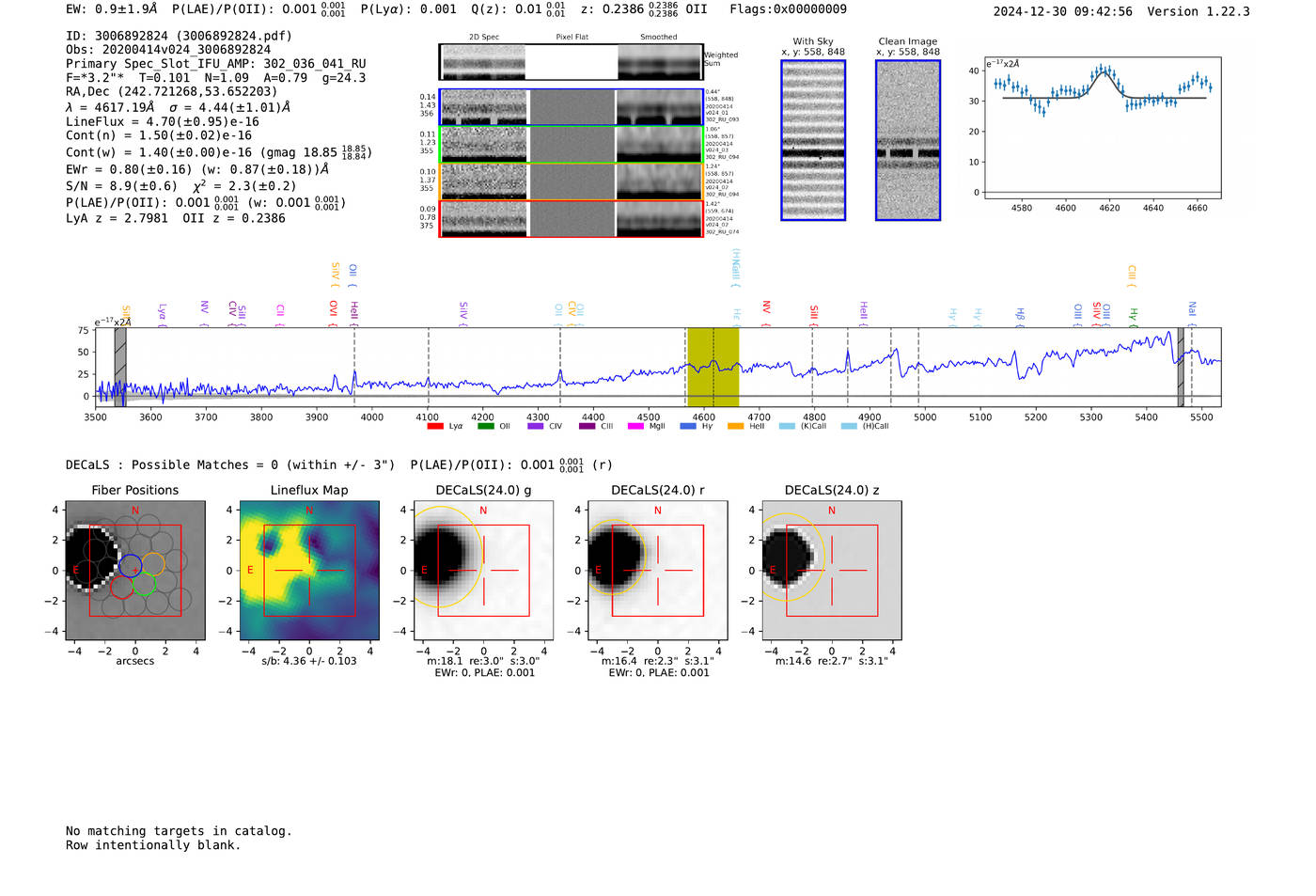Screen dimensions: 1316x896
Task: Select the dark purple CIII legend swatch
Action: coord(587,426)
